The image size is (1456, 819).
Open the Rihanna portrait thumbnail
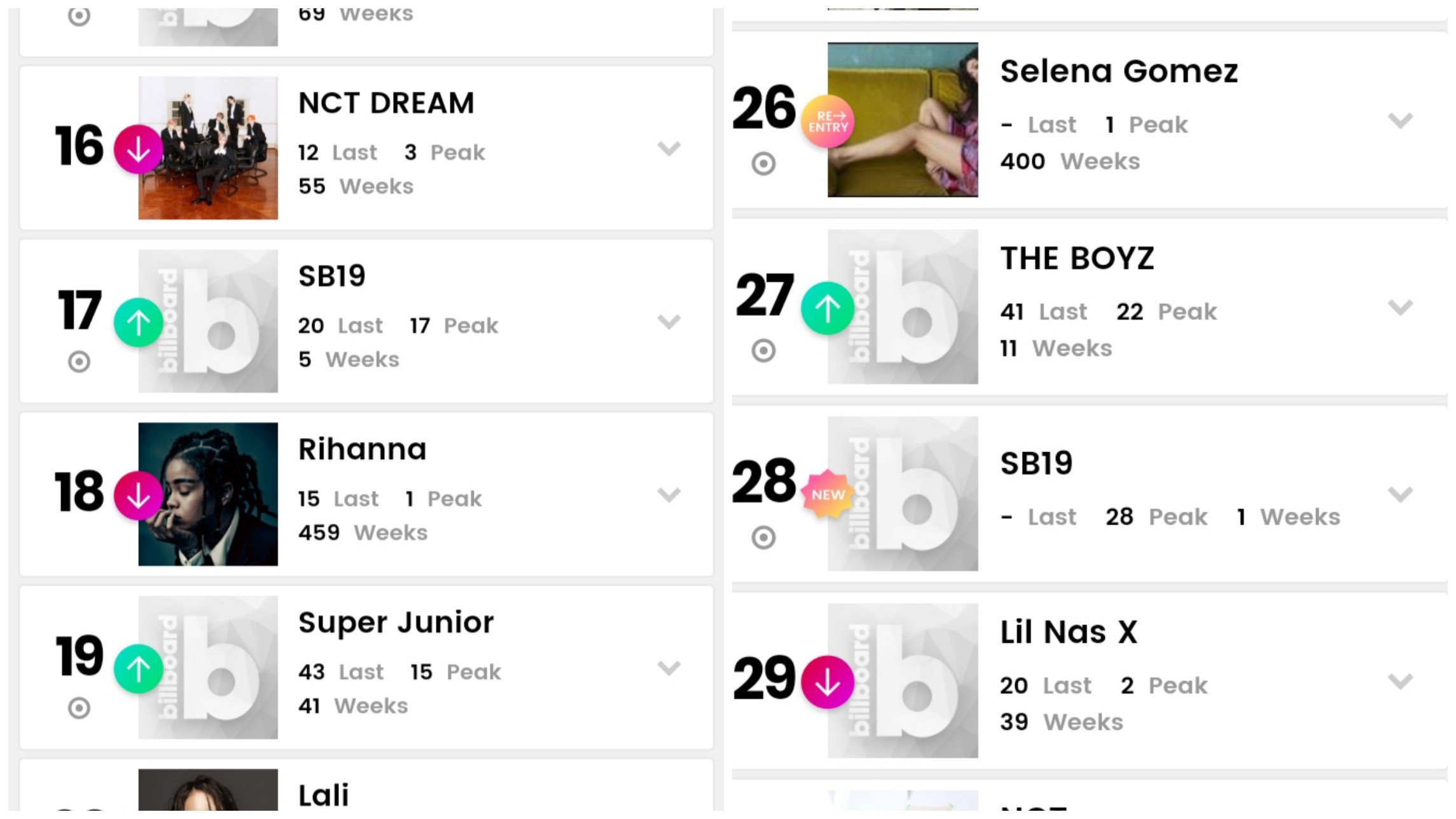point(208,494)
